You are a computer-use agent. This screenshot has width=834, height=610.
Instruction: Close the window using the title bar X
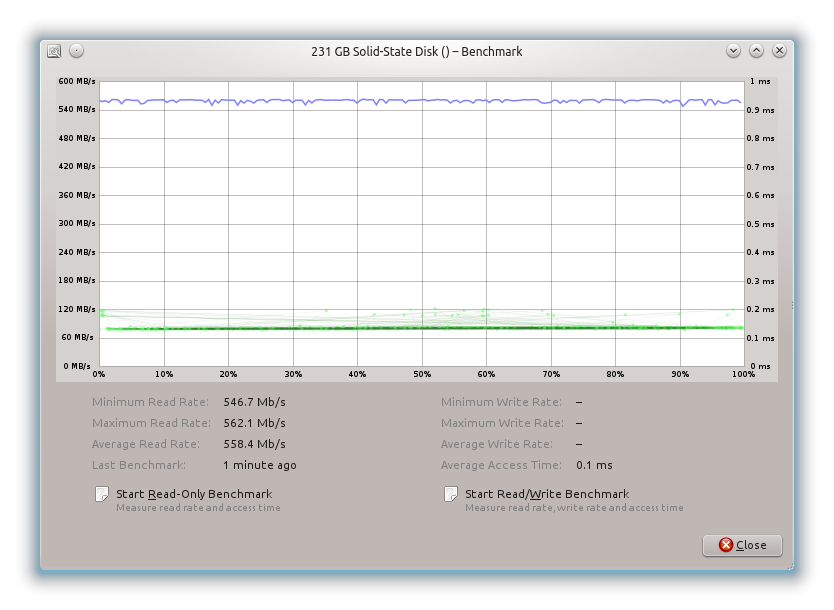pos(778,51)
